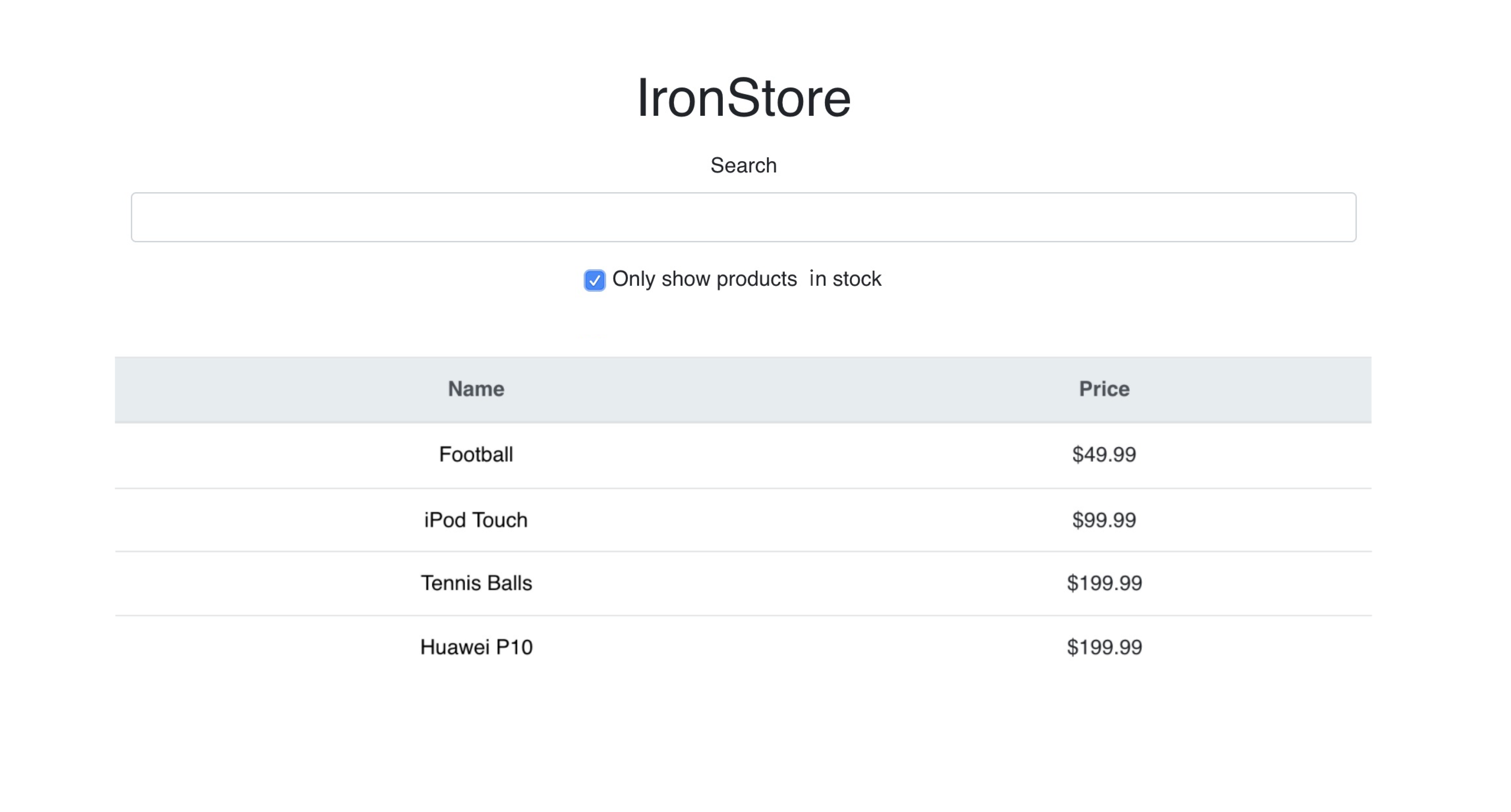Uncheck the in-stock products checkbox
Image resolution: width=1511 pixels, height=812 pixels.
594,280
